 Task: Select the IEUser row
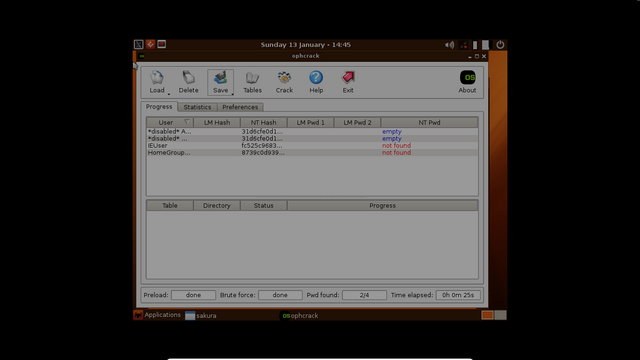tap(312, 145)
